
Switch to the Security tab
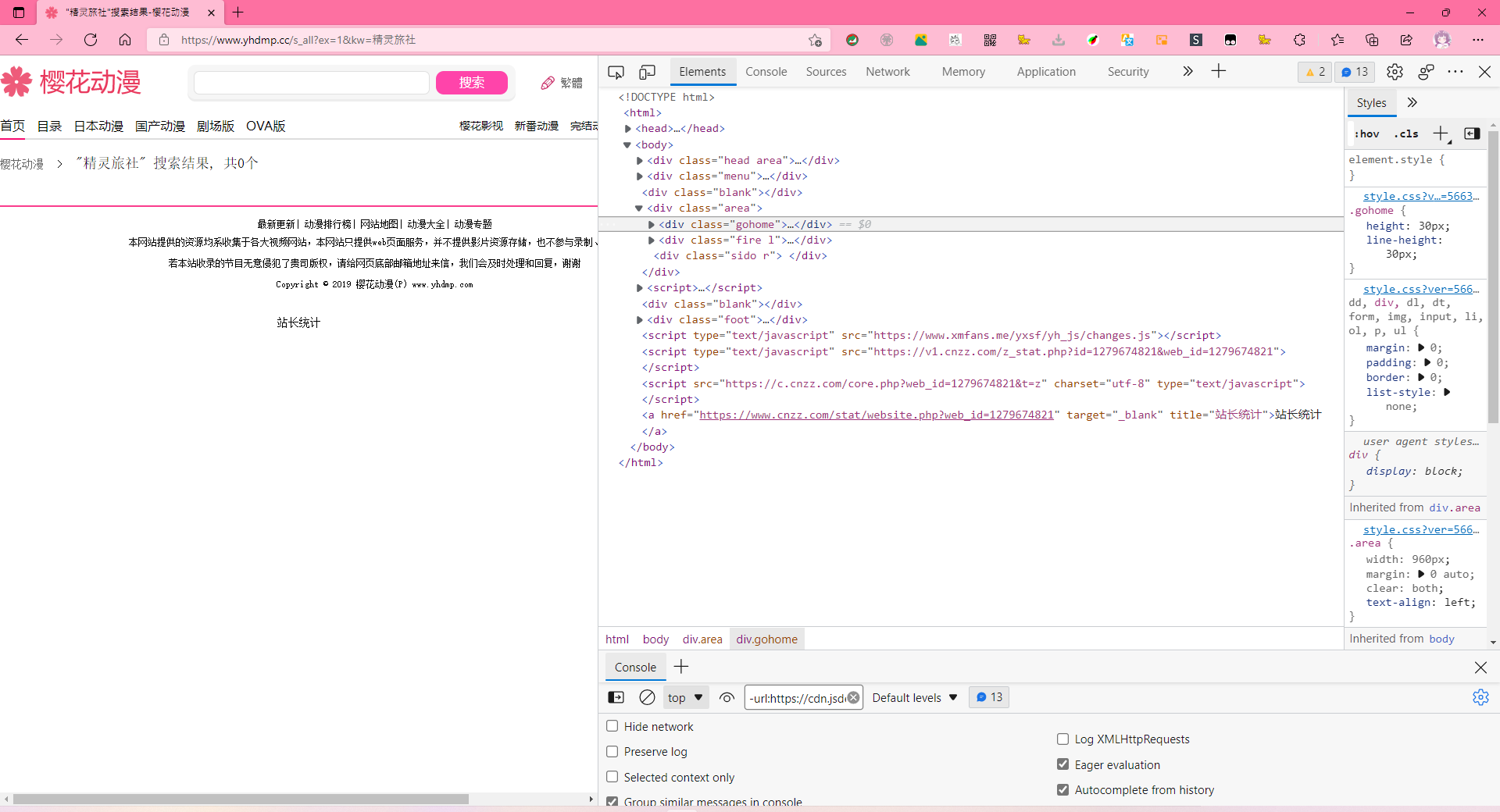1128,72
